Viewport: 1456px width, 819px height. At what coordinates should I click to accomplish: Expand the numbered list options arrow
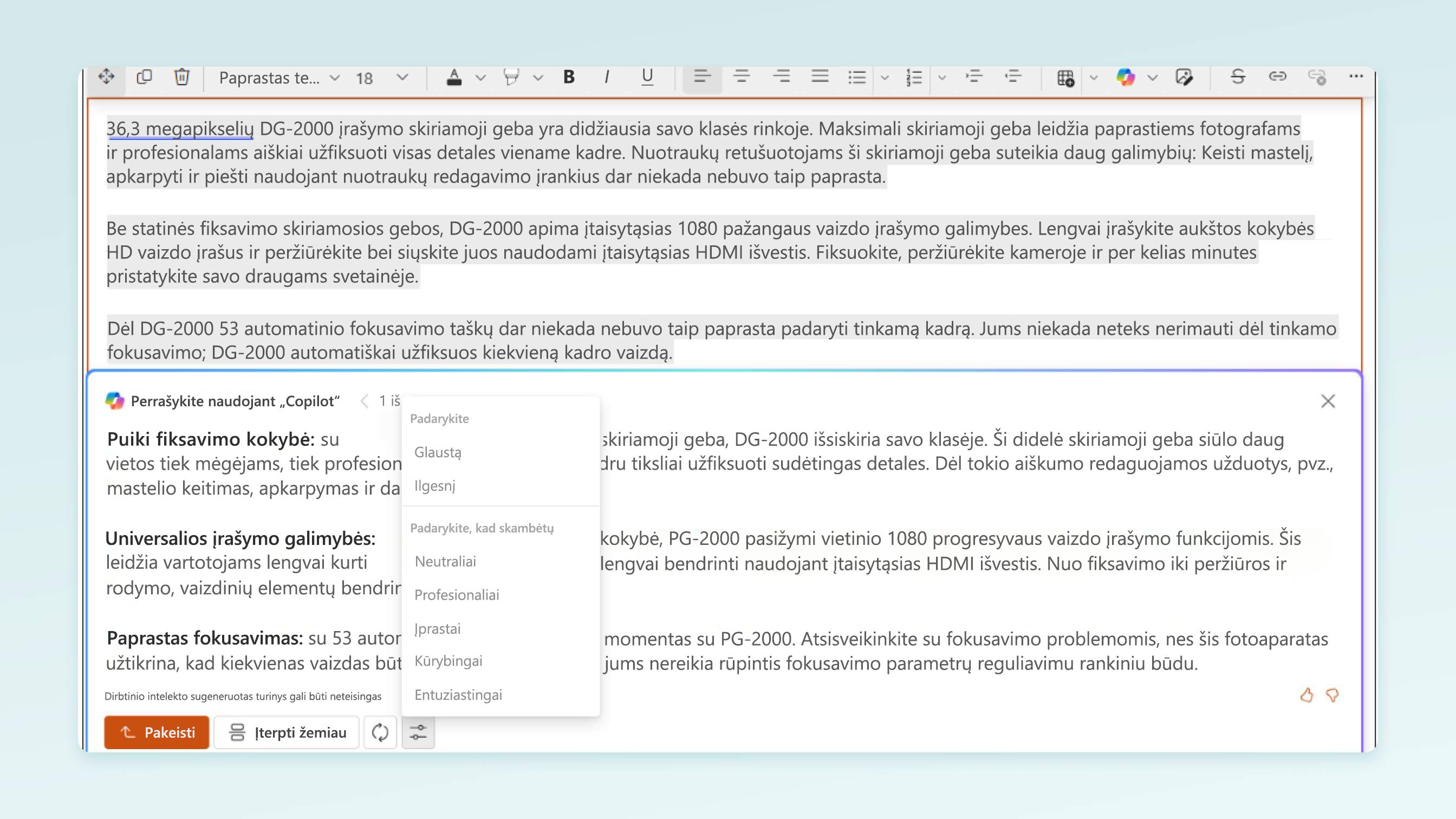[941, 77]
